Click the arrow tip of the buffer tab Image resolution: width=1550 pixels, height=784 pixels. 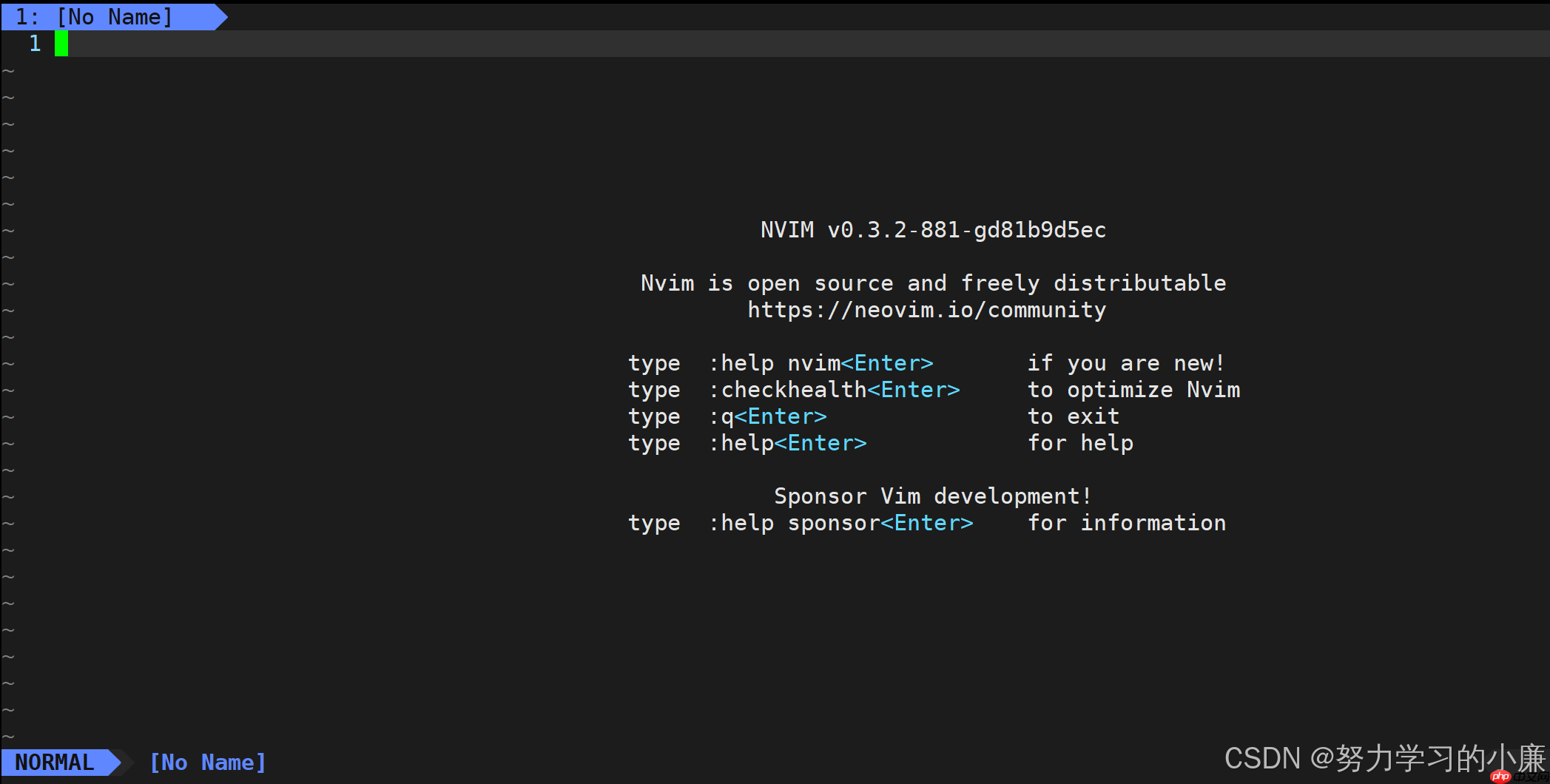220,17
